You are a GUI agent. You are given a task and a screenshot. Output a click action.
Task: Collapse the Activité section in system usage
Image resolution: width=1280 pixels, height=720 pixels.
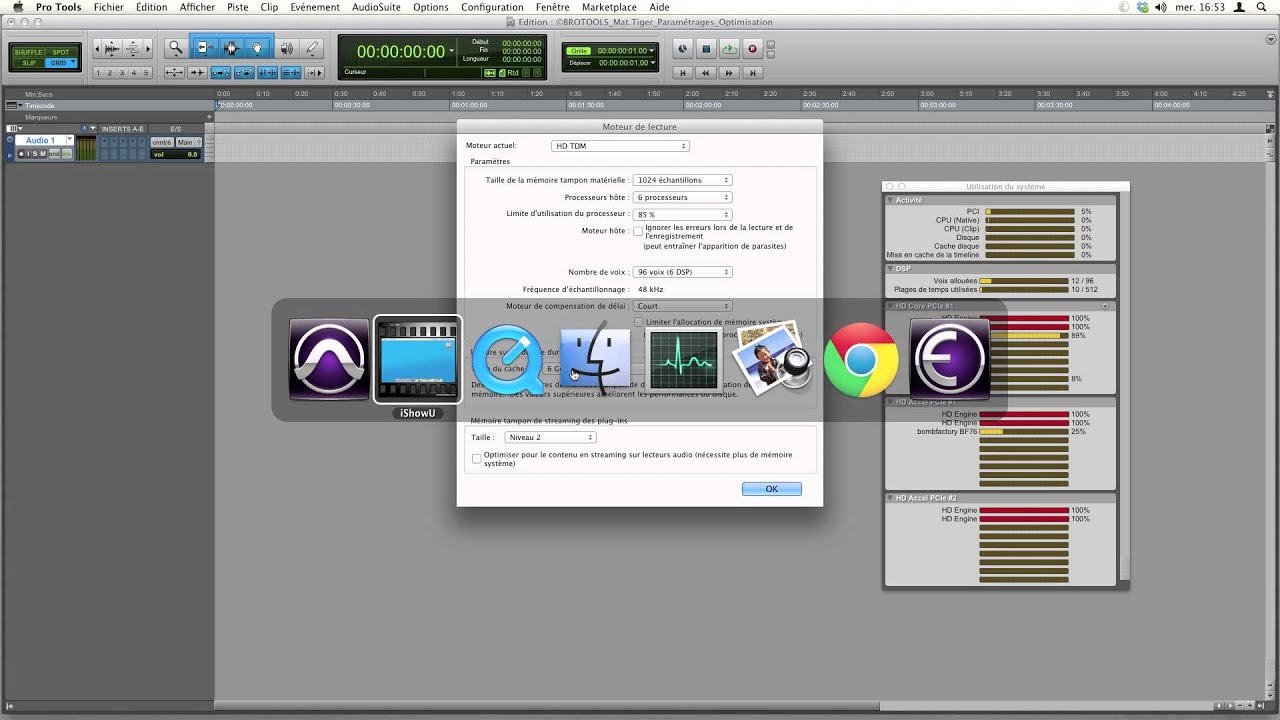[x=890, y=200]
